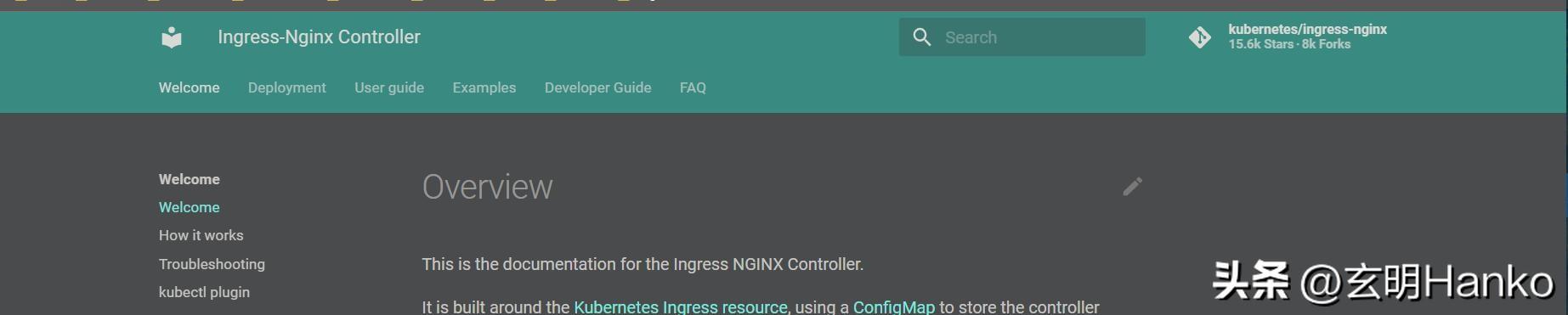Select the highlighted Welcome link in the sidebar
The image size is (1568, 315).
(x=189, y=207)
